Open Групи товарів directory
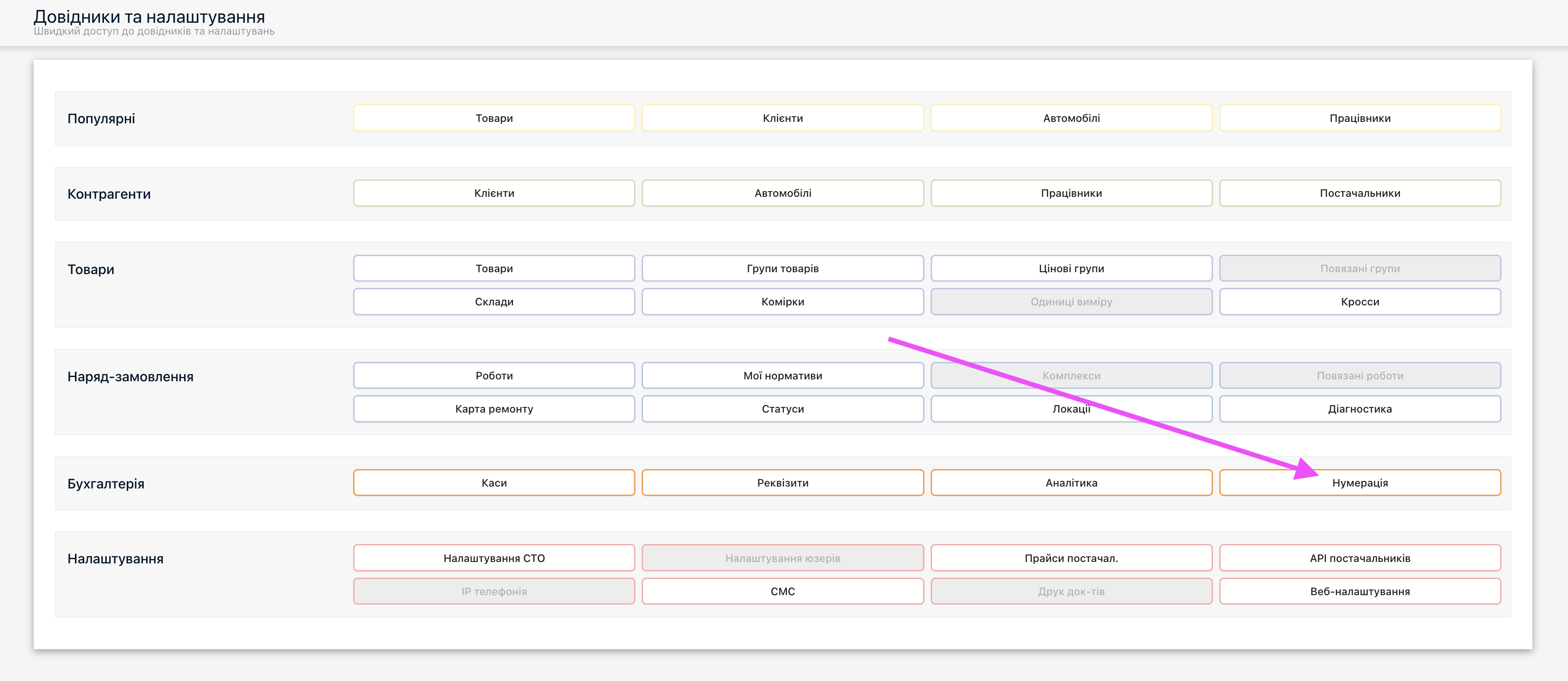Screen dimensions: 1568x681 coord(782,269)
